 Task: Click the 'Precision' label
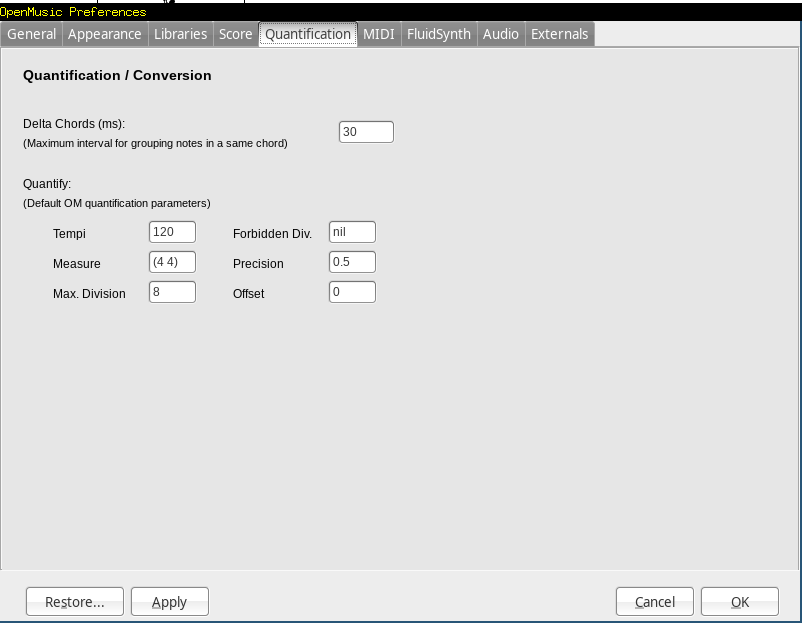point(258,264)
